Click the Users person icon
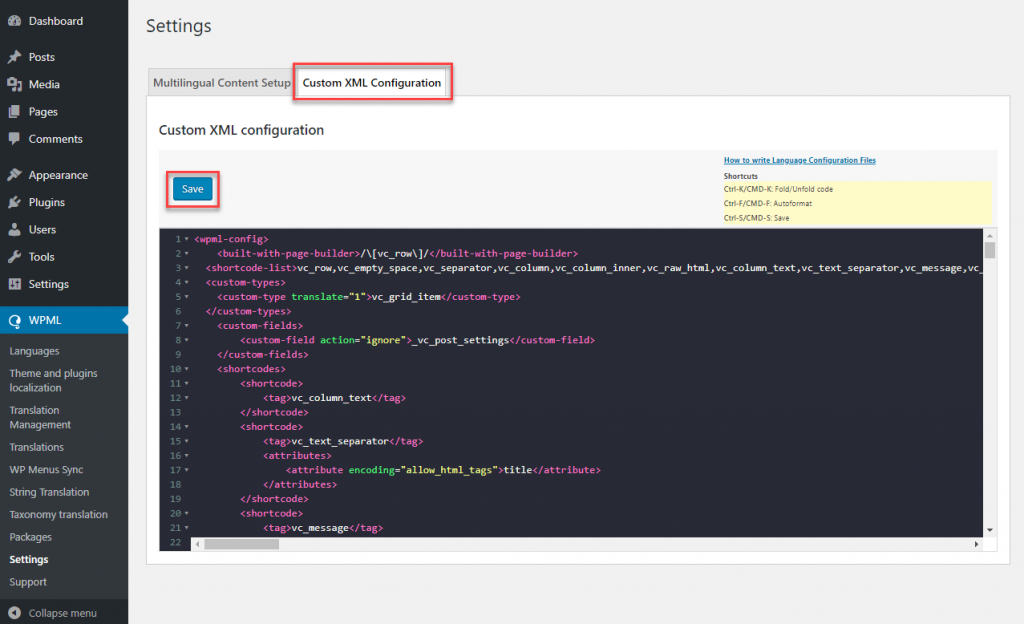The image size is (1024, 624). pyautogui.click(x=14, y=230)
